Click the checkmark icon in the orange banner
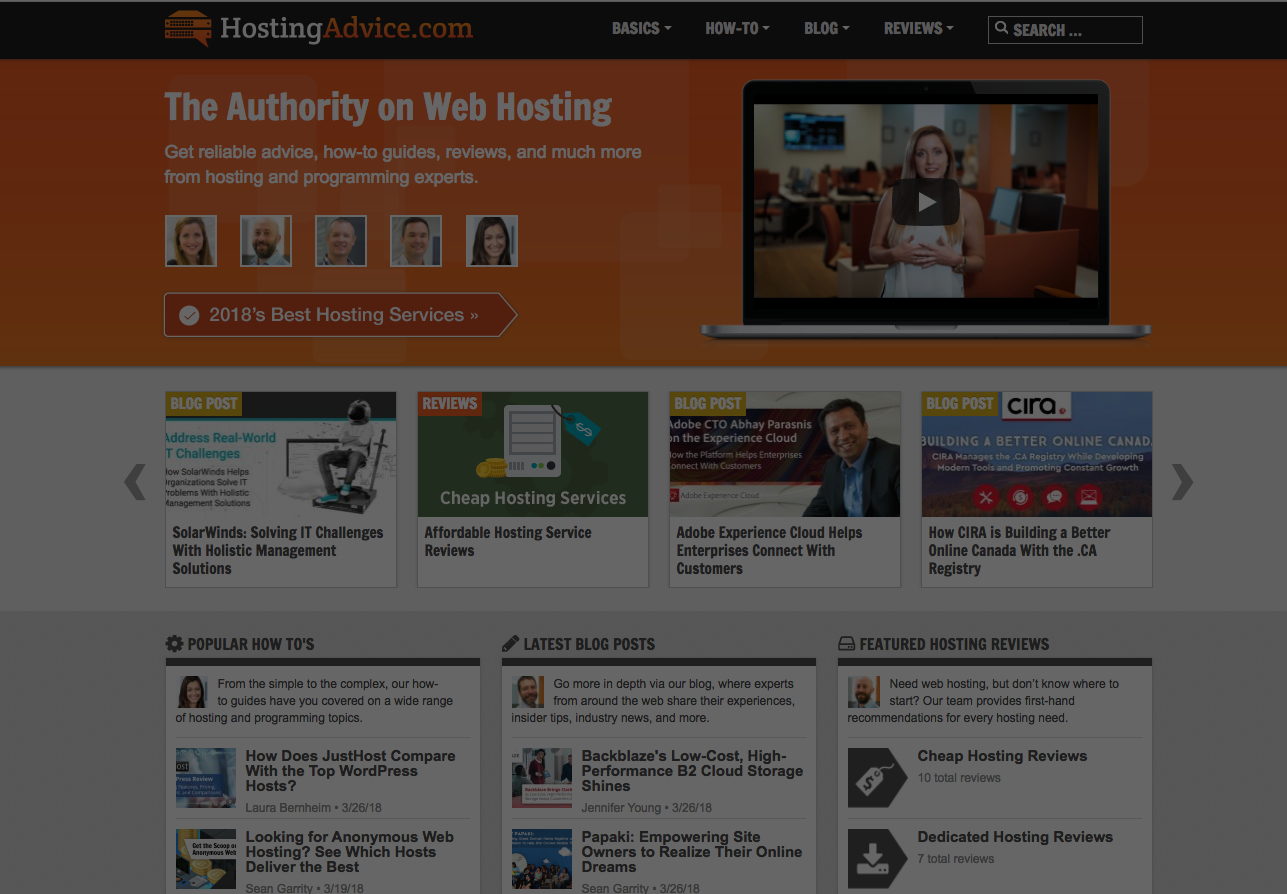Image resolution: width=1287 pixels, height=894 pixels. tap(189, 314)
